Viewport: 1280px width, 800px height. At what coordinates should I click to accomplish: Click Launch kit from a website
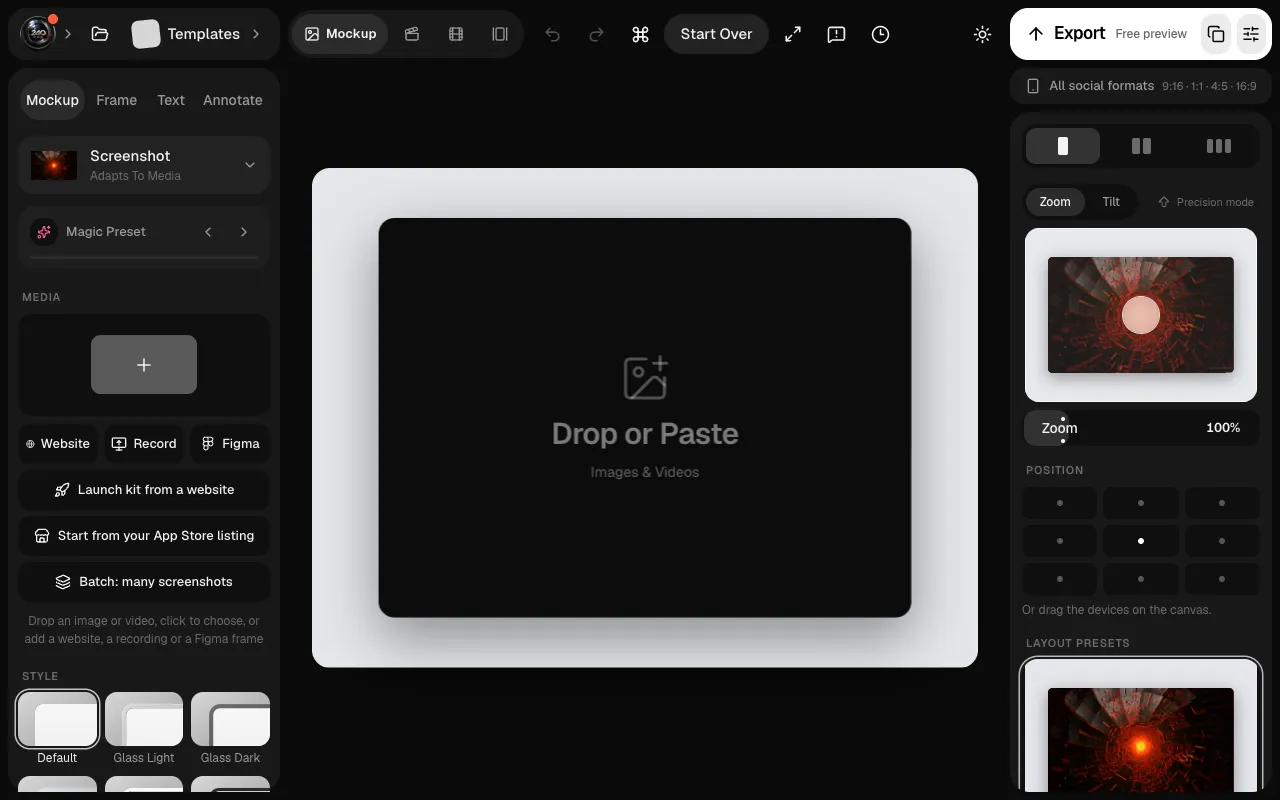[x=144, y=490]
